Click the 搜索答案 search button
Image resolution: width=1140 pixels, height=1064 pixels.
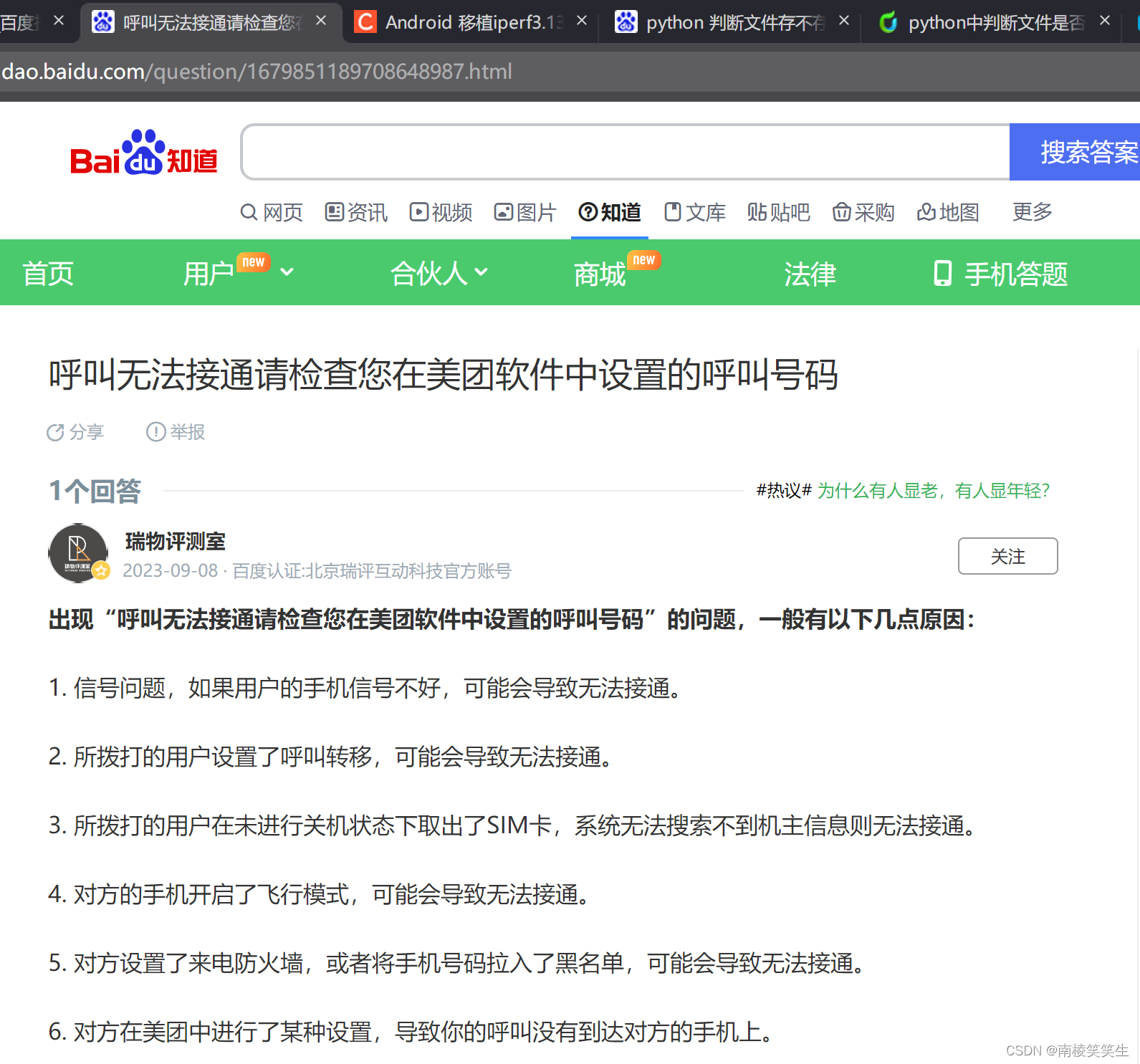coord(1075,152)
